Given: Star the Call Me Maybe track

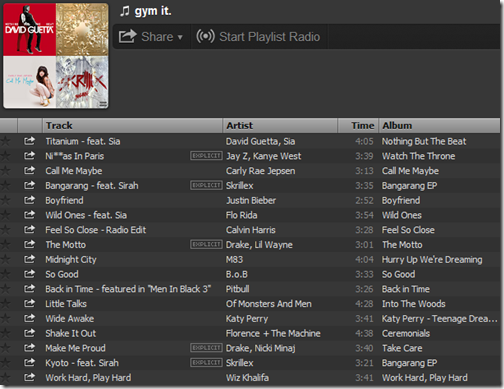Looking at the screenshot, I should pos(5,171).
